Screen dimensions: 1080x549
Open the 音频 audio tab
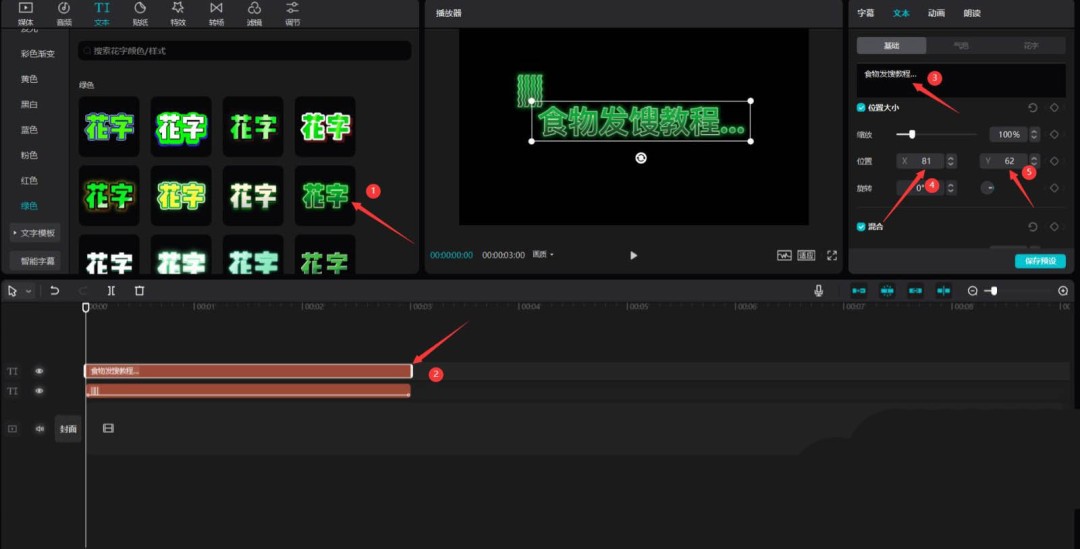[63, 13]
